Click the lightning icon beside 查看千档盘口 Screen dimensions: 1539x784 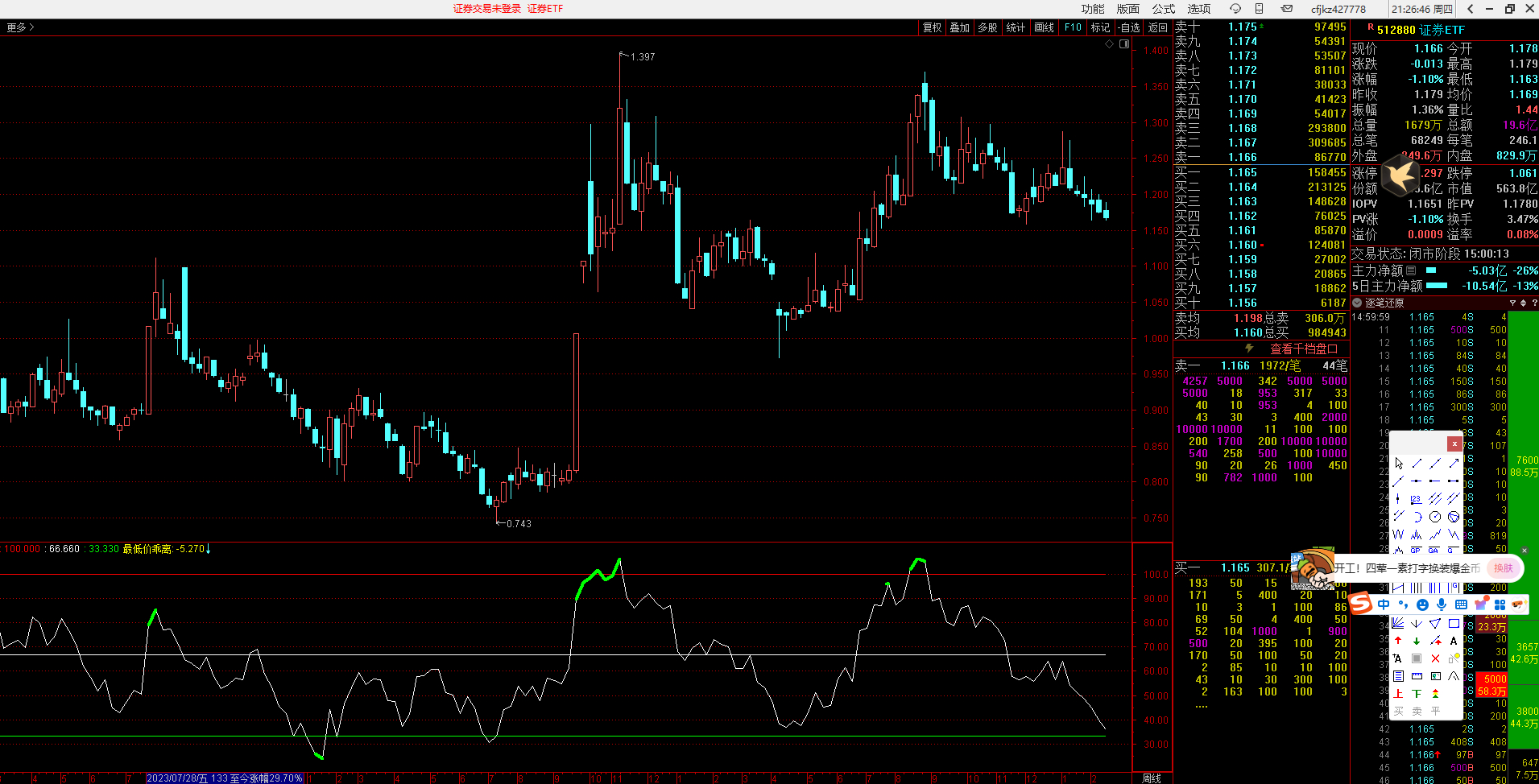pos(1249,349)
